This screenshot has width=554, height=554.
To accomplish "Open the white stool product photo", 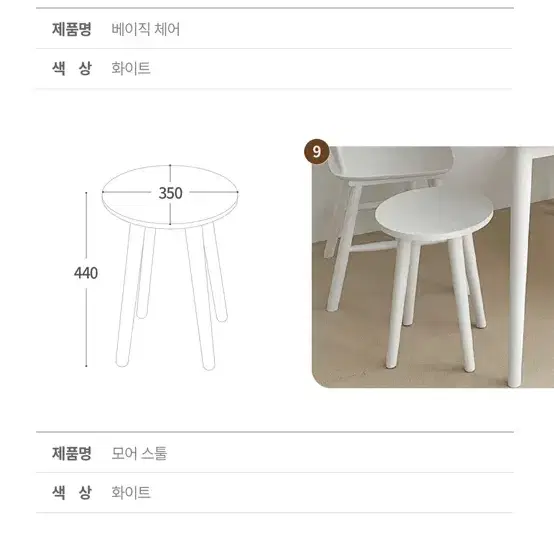I will tap(433, 267).
